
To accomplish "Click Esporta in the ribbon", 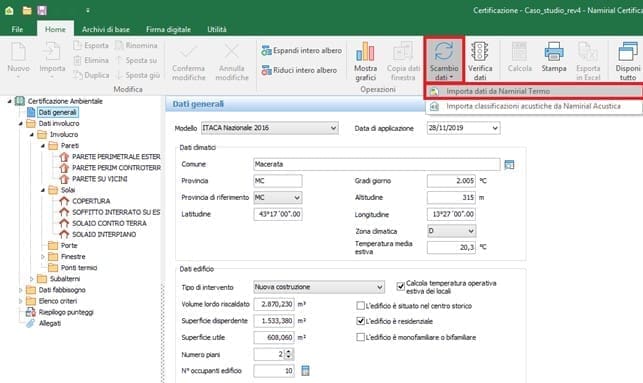I will pos(91,46).
